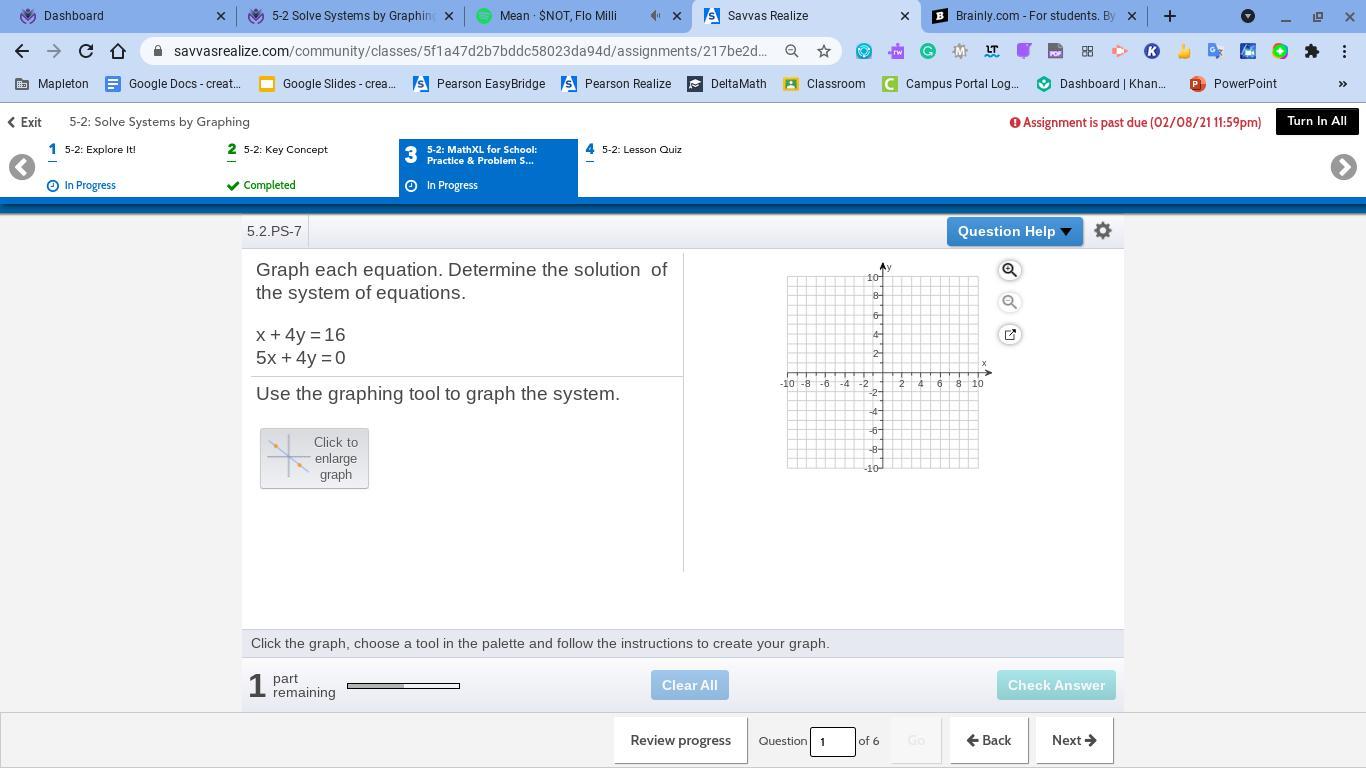This screenshot has width=1366, height=768.
Task: Click the parts remaining progress bar
Action: point(403,686)
